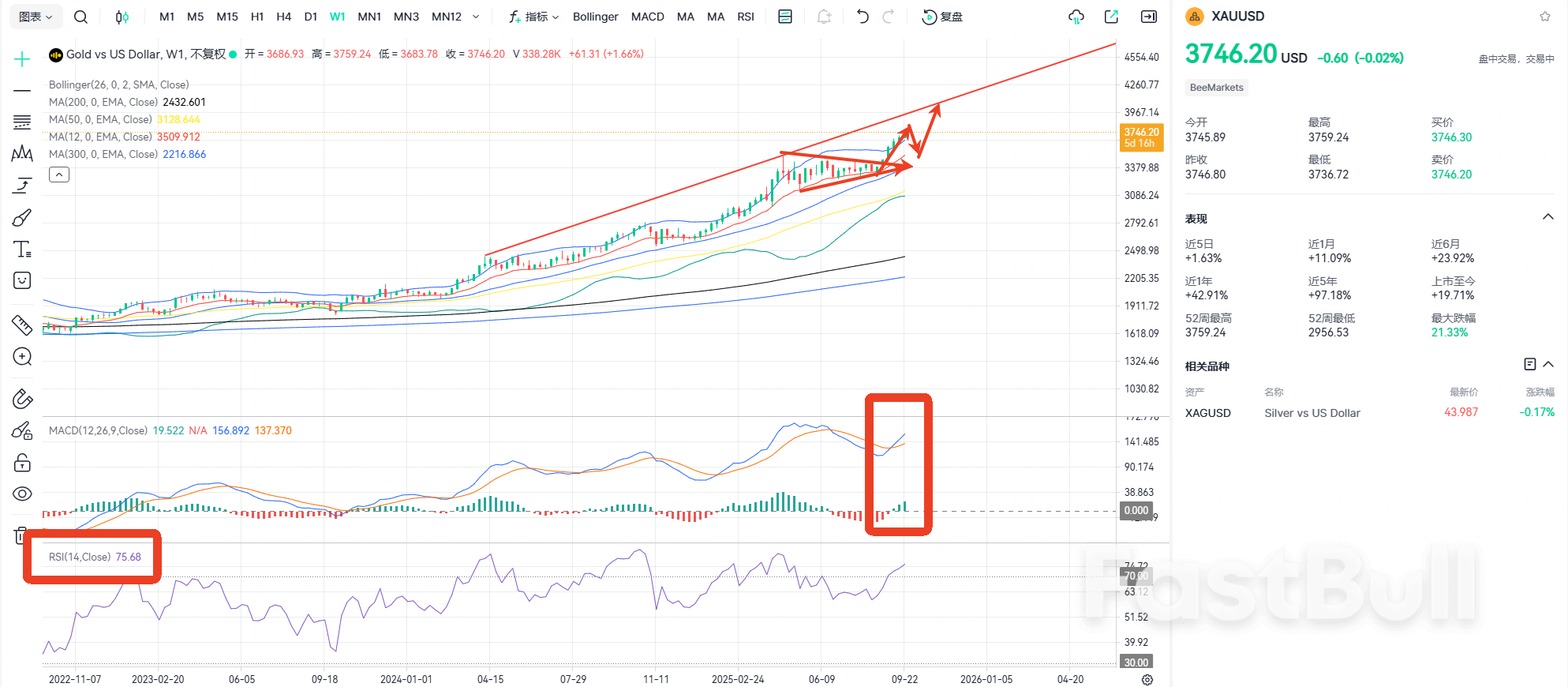
Task: Select the text annotation tool
Action: pos(22,250)
